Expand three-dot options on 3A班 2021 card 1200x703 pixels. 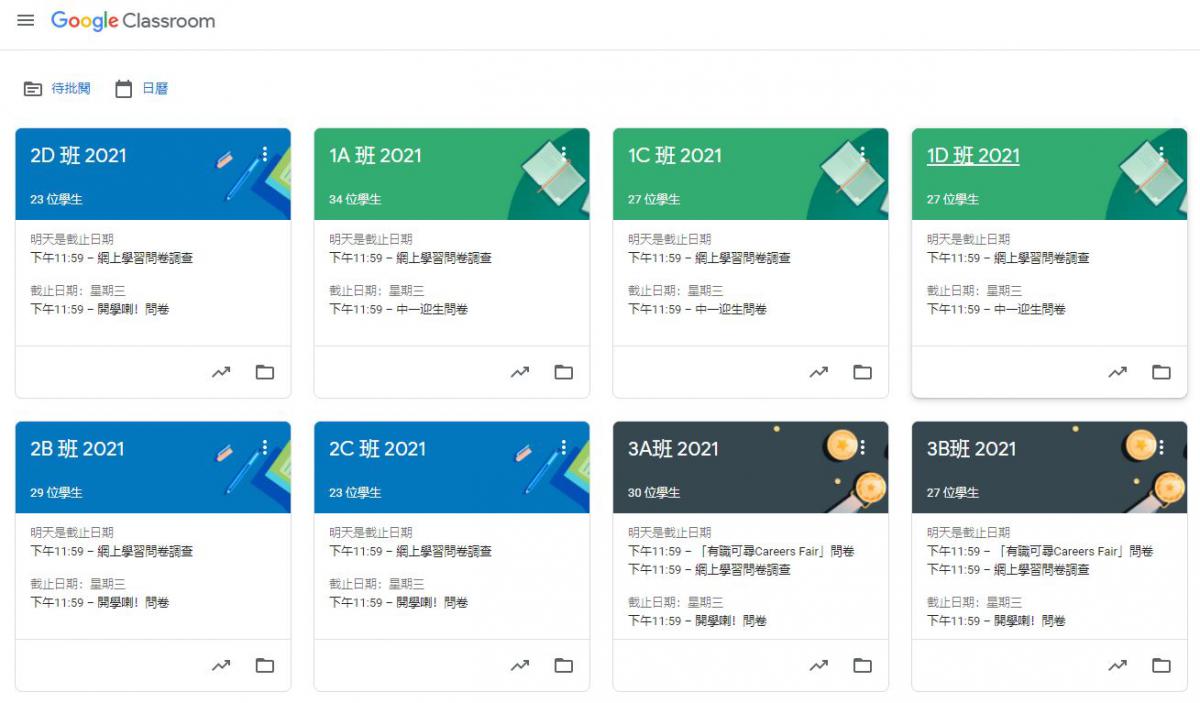coord(862,447)
